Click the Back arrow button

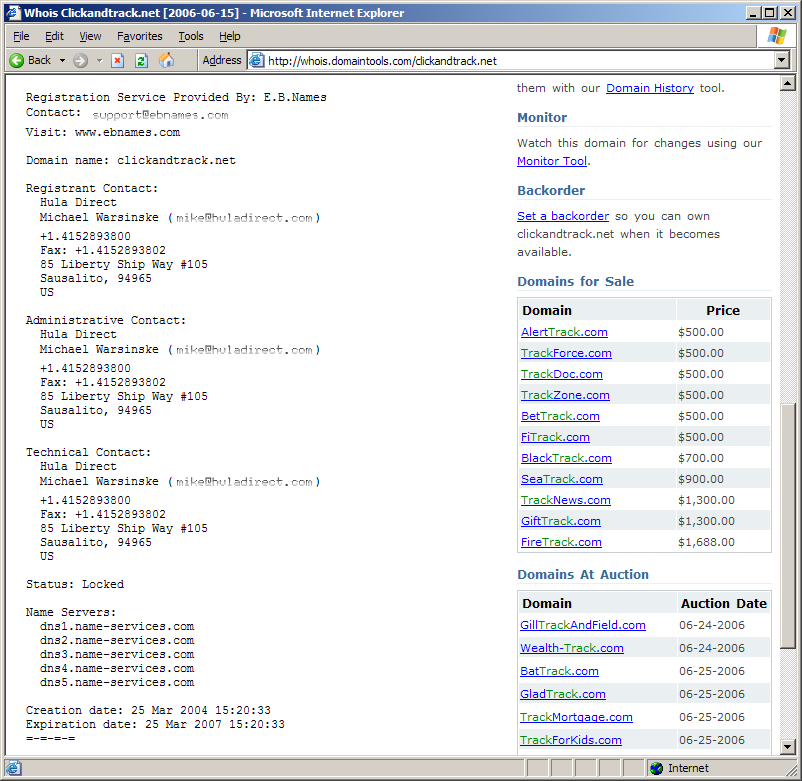[31, 60]
